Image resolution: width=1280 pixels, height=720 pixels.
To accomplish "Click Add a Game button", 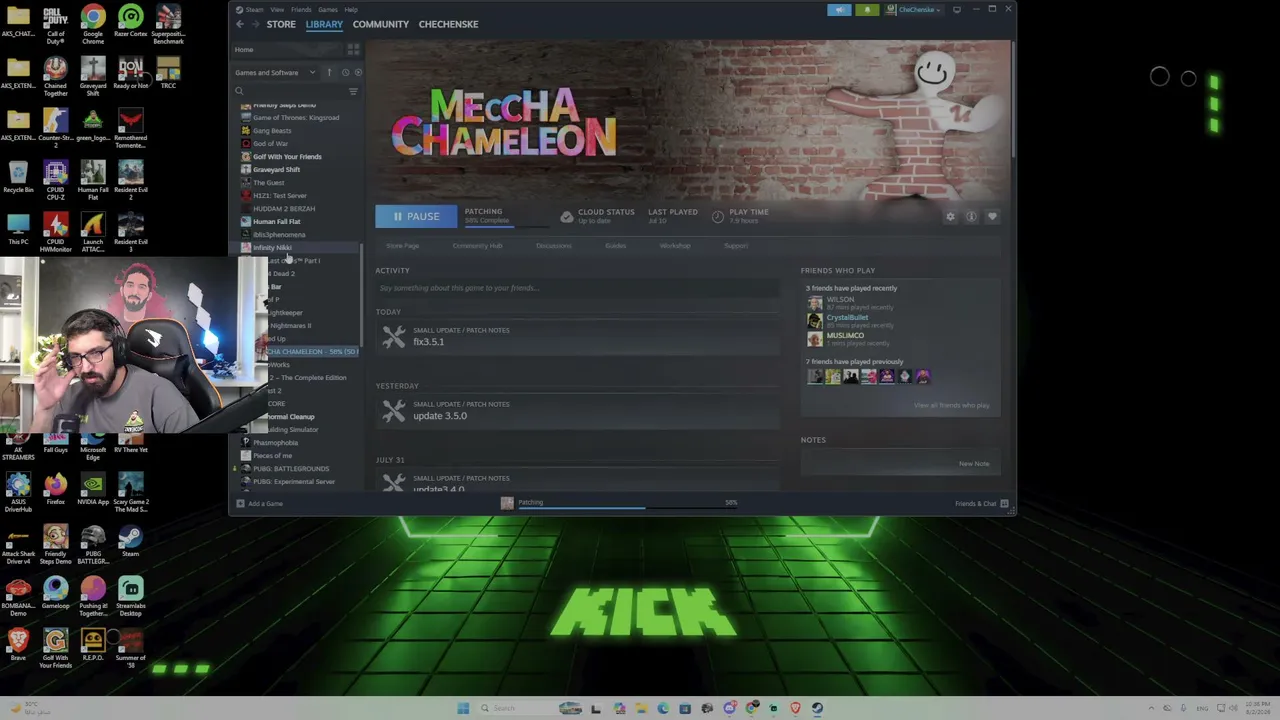I will coord(260,504).
